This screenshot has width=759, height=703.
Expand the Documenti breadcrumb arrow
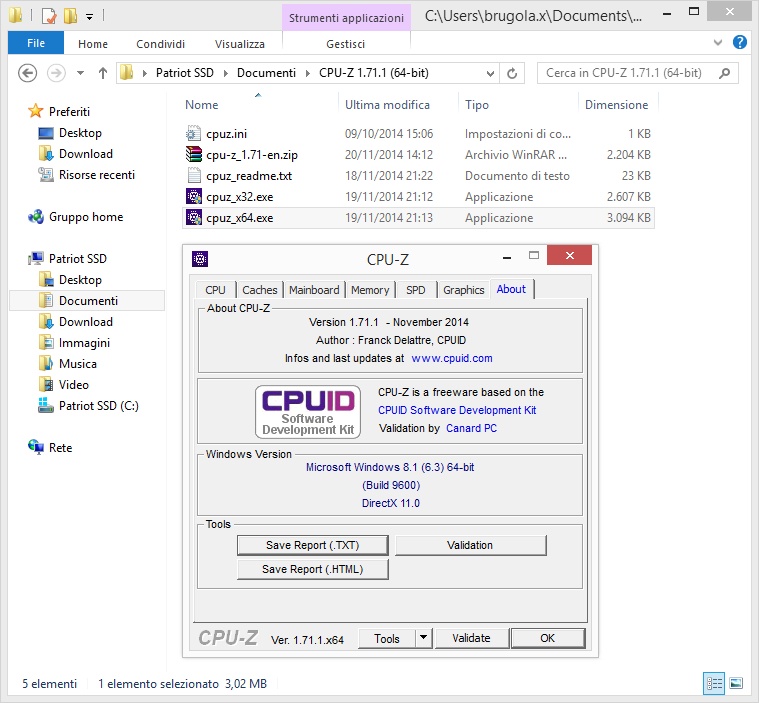pyautogui.click(x=308, y=73)
